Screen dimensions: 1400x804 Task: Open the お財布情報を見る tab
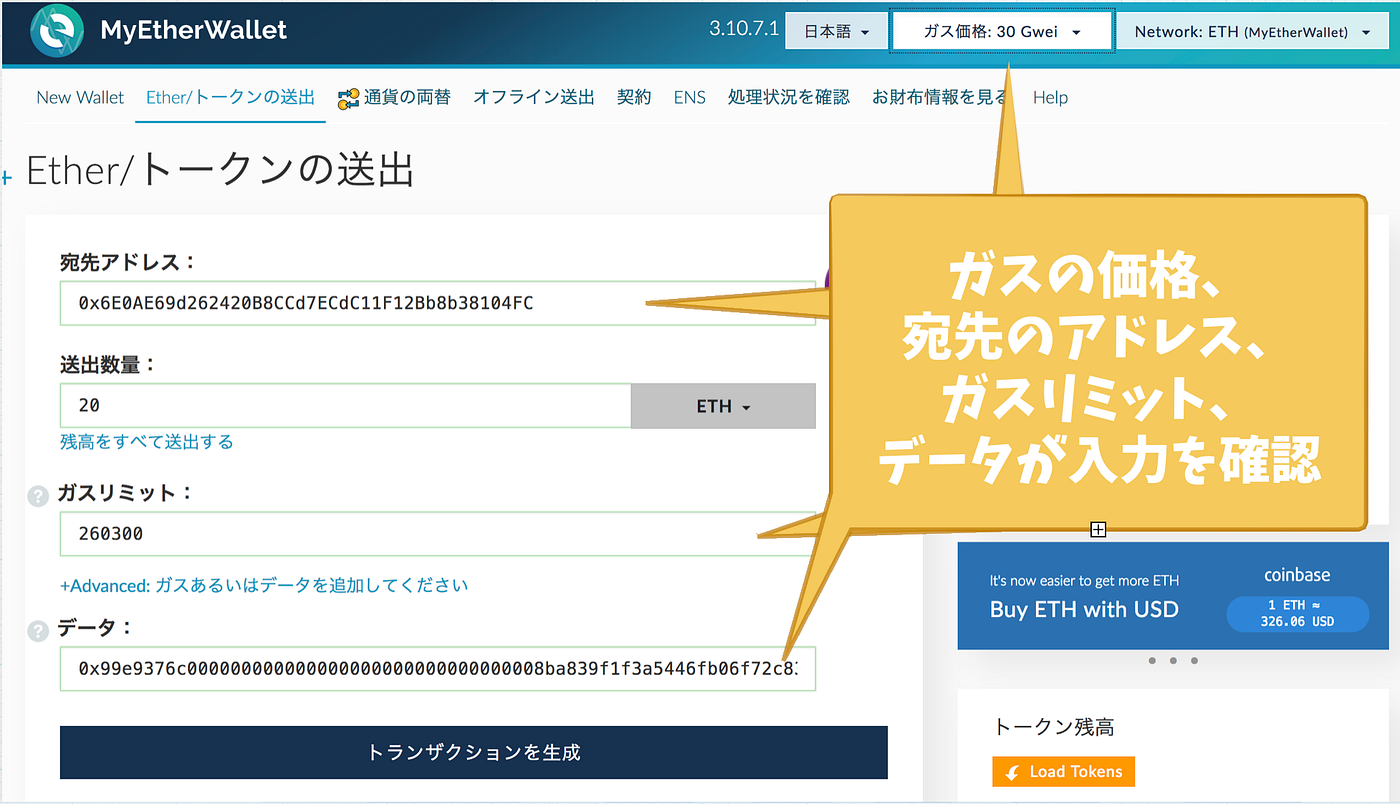click(x=941, y=97)
